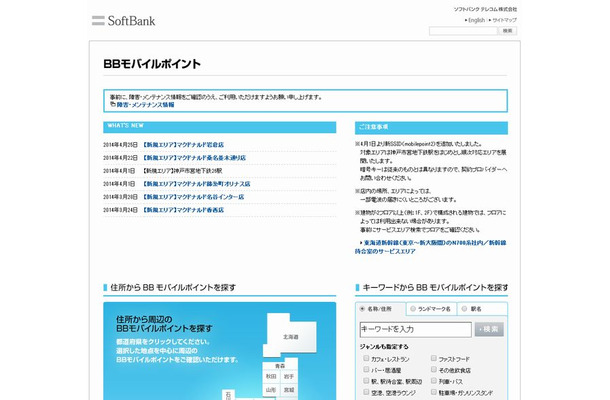Click the SoftBank logo
This screenshot has height=400, width=610.
pos(123,21)
